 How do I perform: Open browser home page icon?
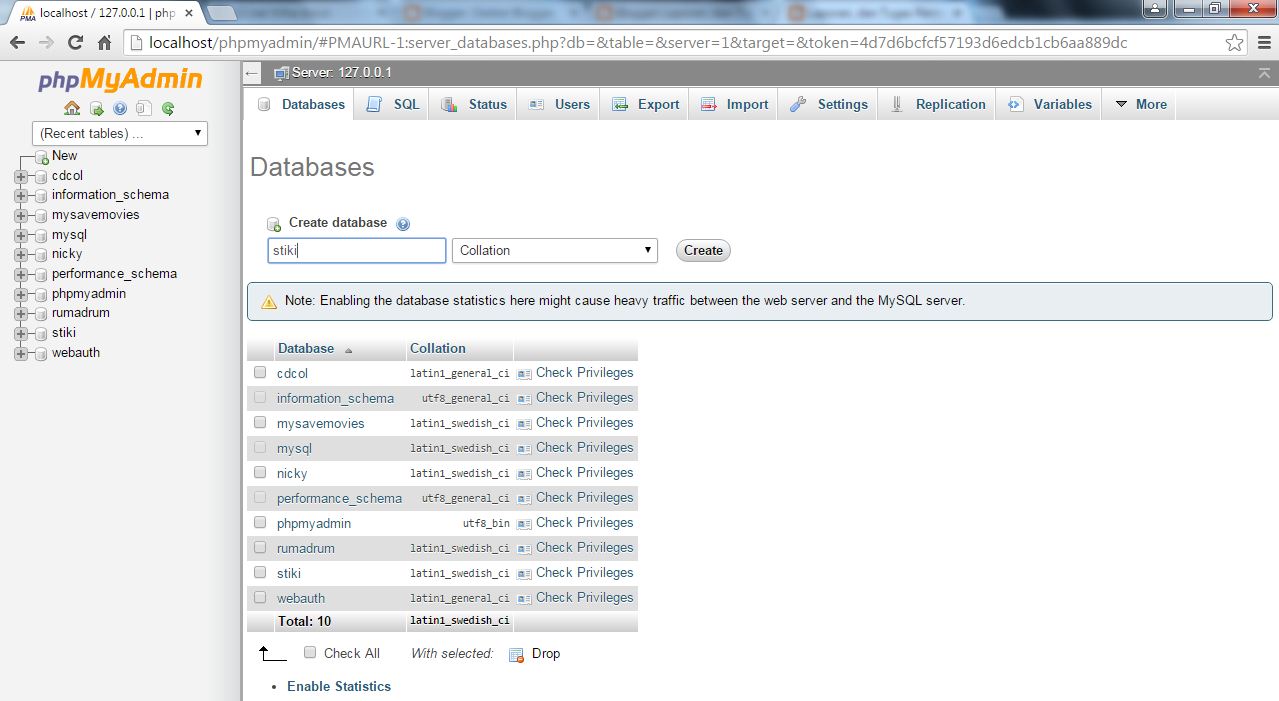(104, 43)
